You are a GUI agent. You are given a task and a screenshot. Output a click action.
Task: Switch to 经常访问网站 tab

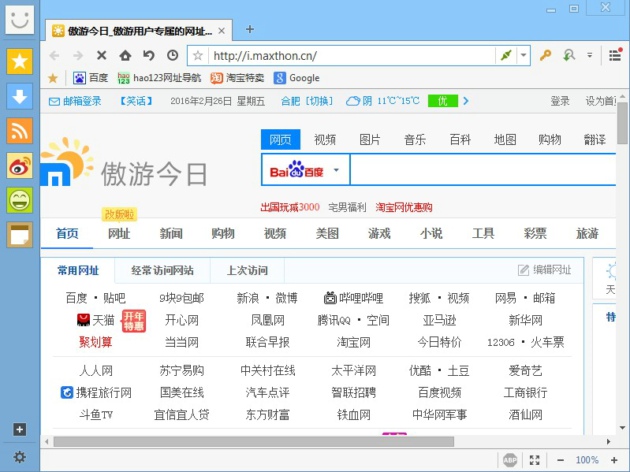(x=162, y=270)
